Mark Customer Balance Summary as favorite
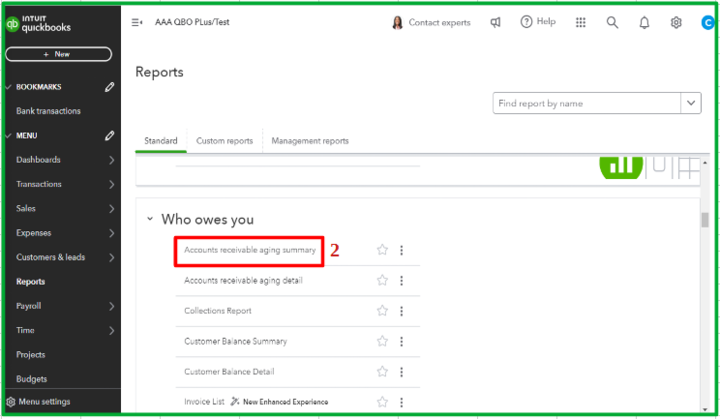 point(382,342)
